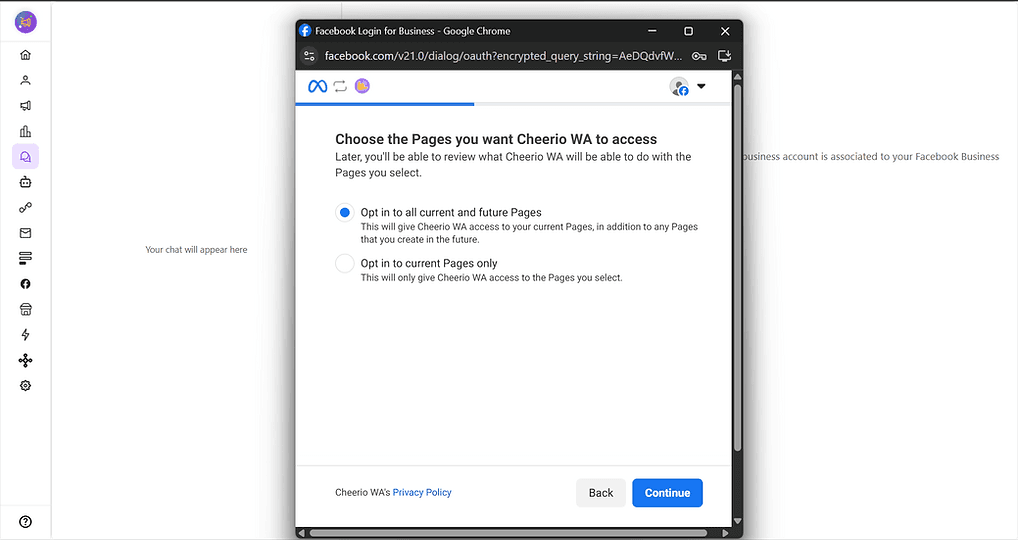
Task: Click the Facebook profile avatar in dialog
Action: 679,86
